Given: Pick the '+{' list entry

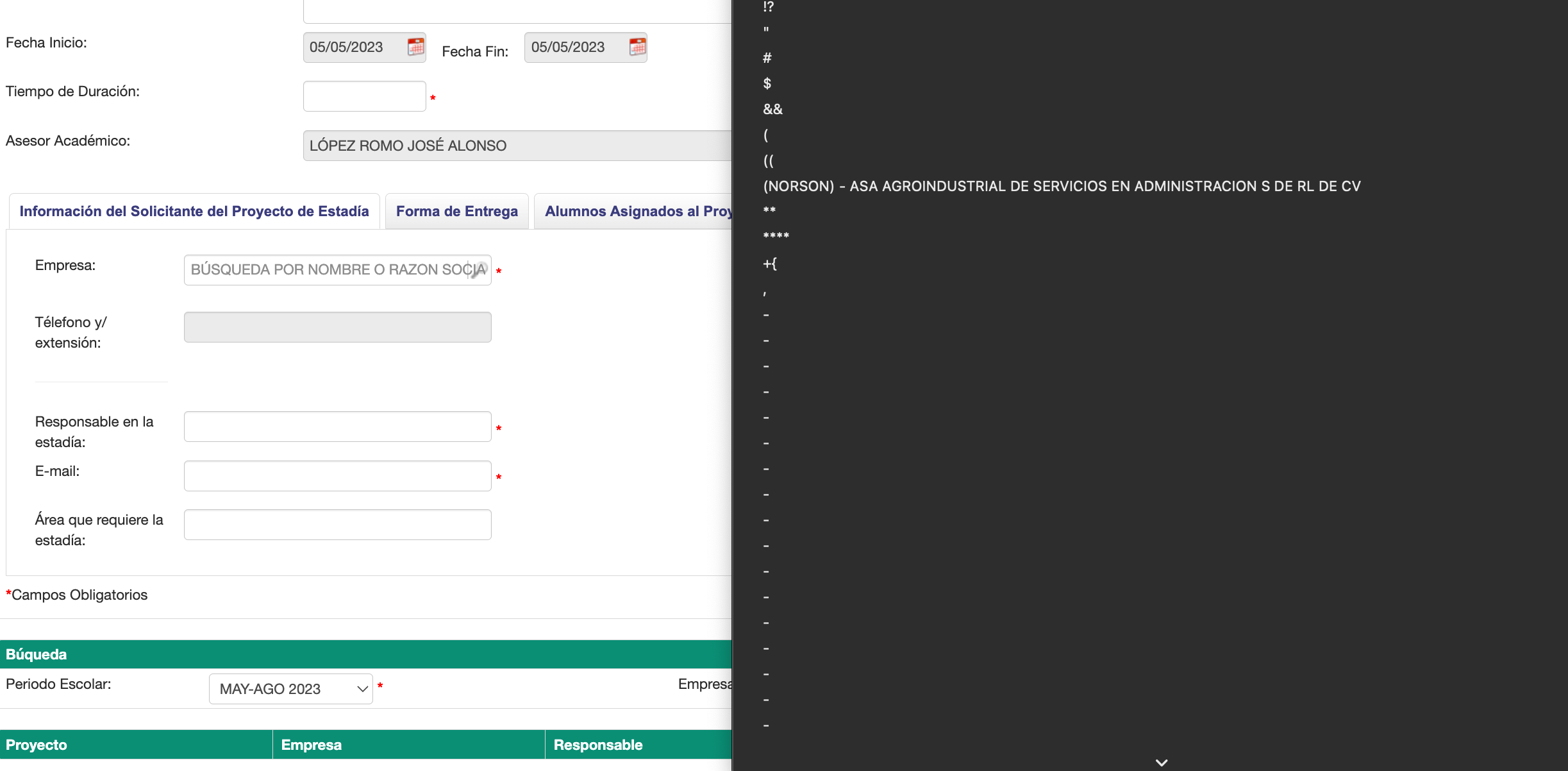Looking at the screenshot, I should tap(770, 264).
